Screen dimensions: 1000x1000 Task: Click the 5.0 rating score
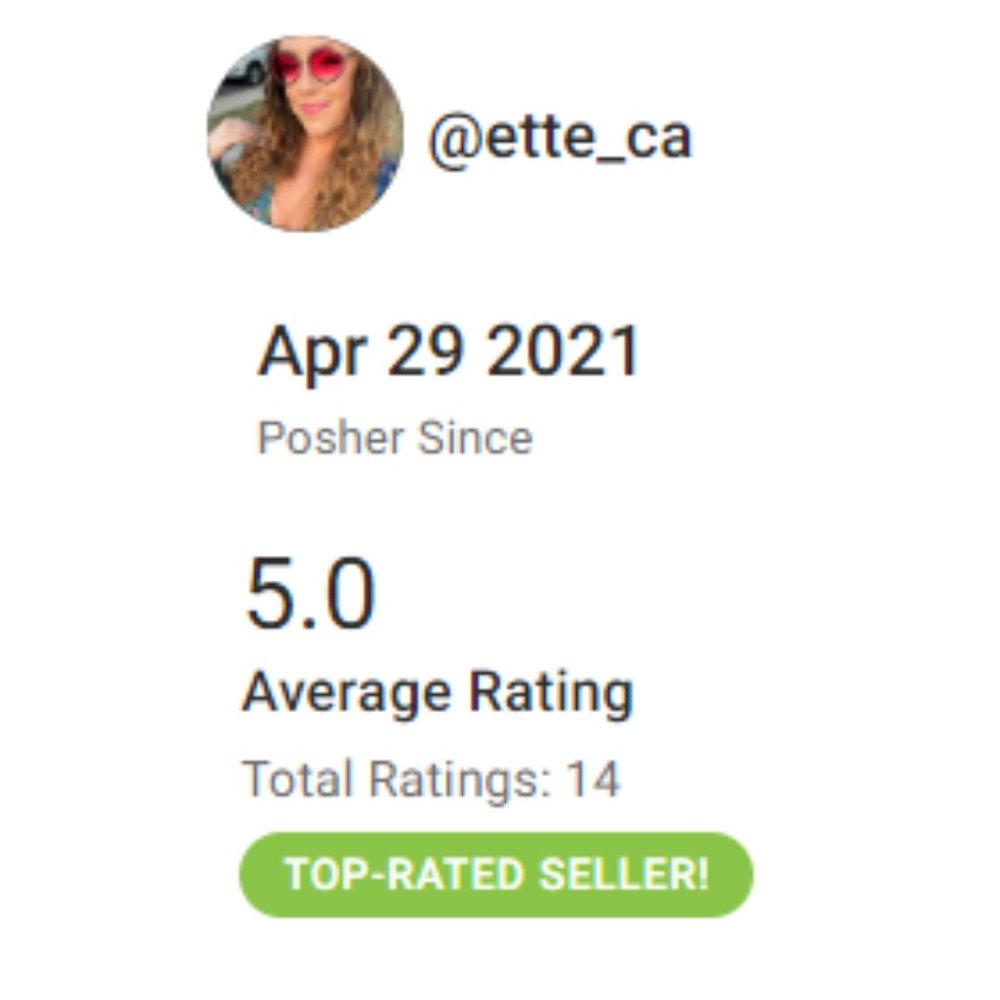[310, 597]
